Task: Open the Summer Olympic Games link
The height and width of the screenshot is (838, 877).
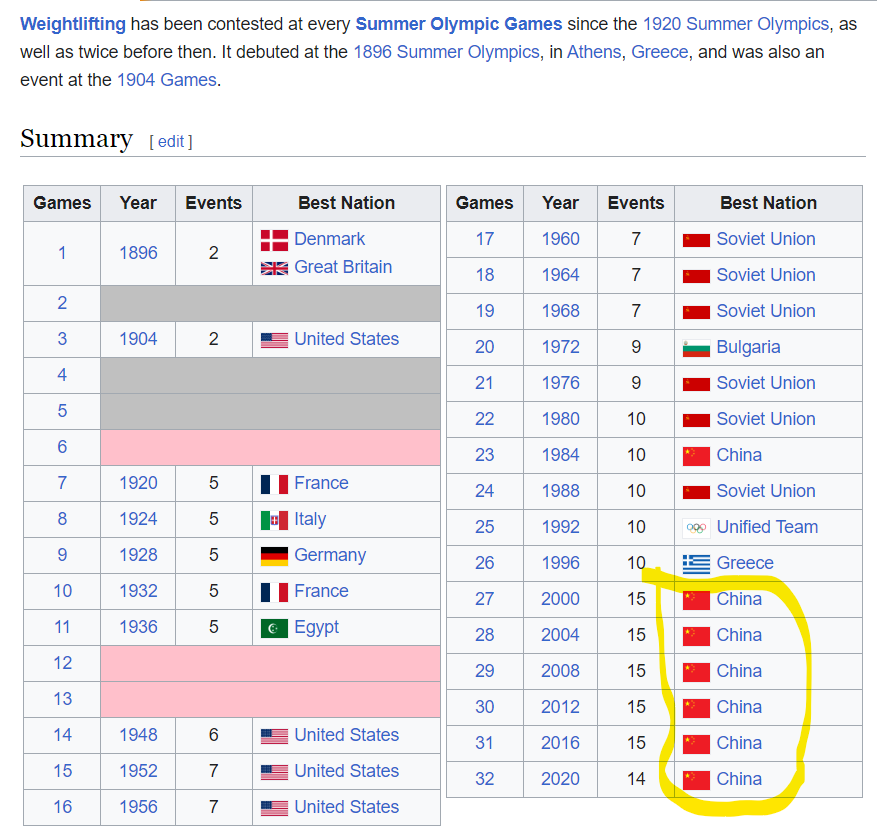Action: pyautogui.click(x=459, y=24)
